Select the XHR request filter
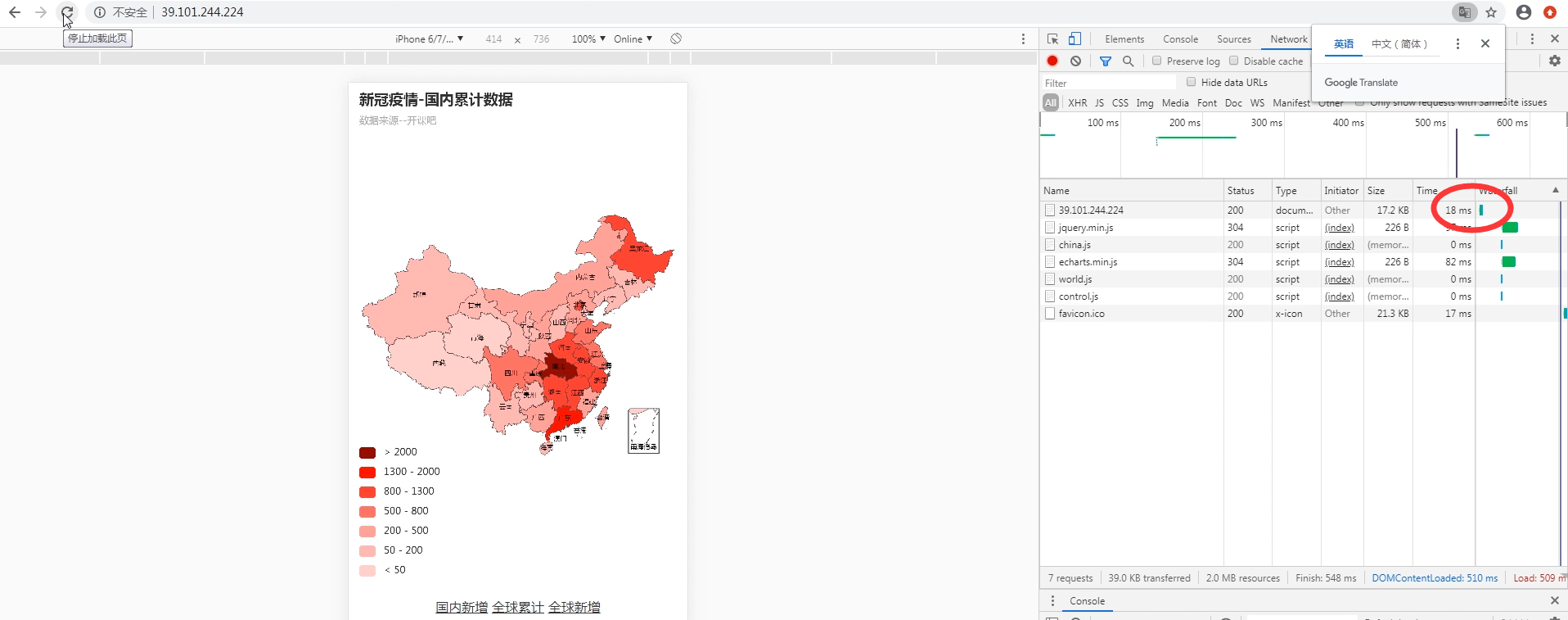The image size is (1568, 620). (1077, 102)
